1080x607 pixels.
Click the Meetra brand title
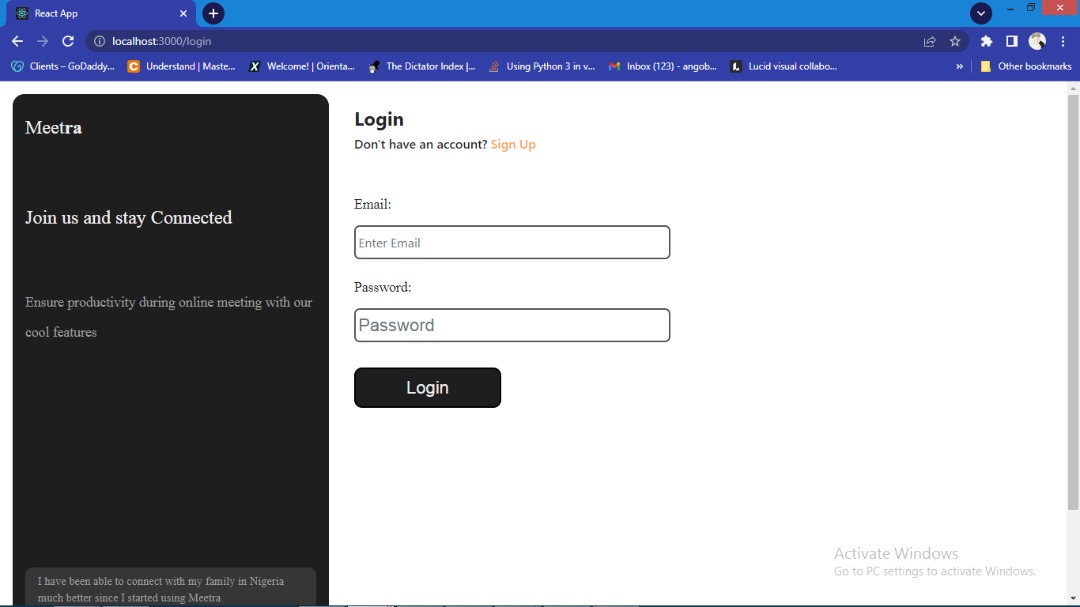54,127
